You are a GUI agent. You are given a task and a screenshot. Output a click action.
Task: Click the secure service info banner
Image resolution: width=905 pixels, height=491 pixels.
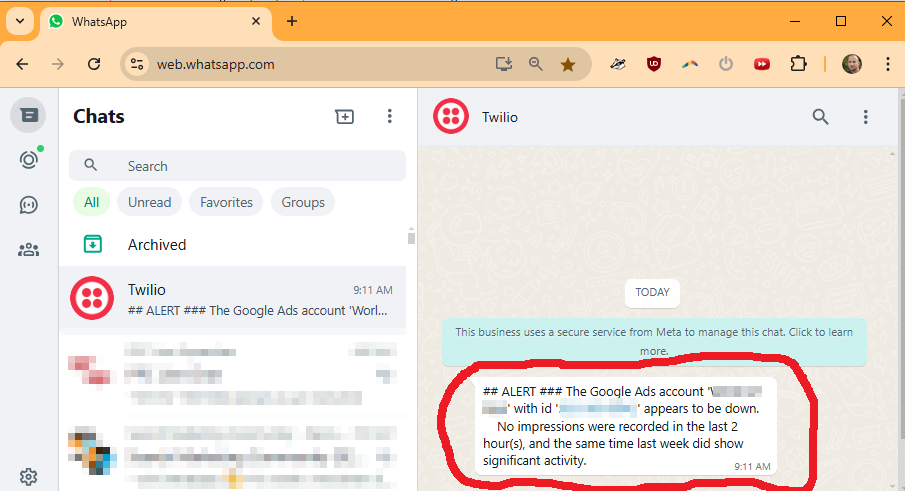pyautogui.click(x=654, y=342)
